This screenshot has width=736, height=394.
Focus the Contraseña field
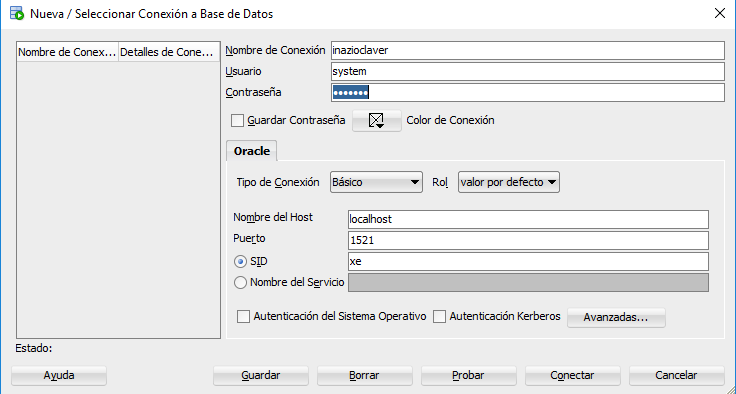[528, 93]
